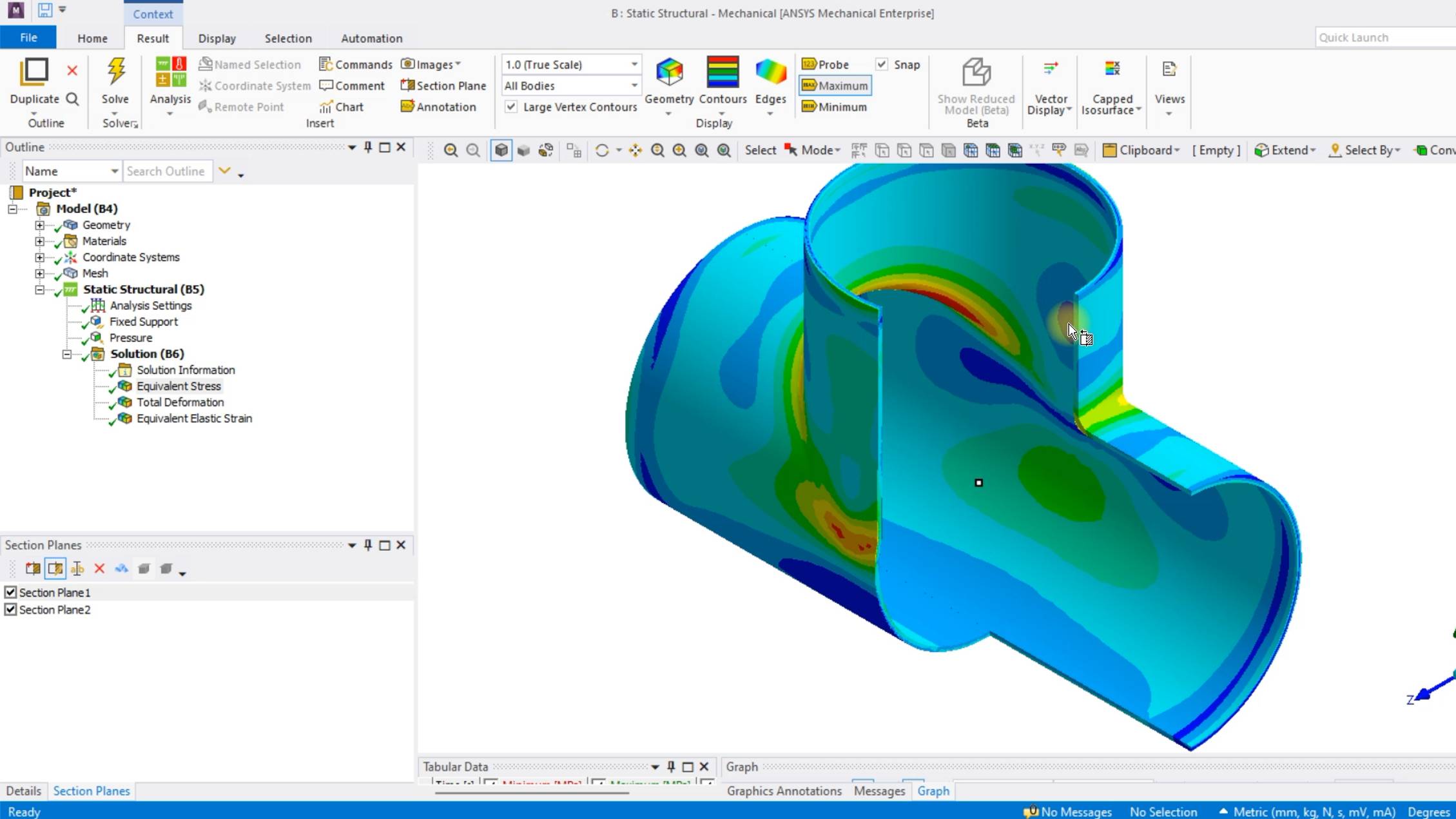
Task: Click the Solve lightning bolt icon
Action: [x=115, y=72]
